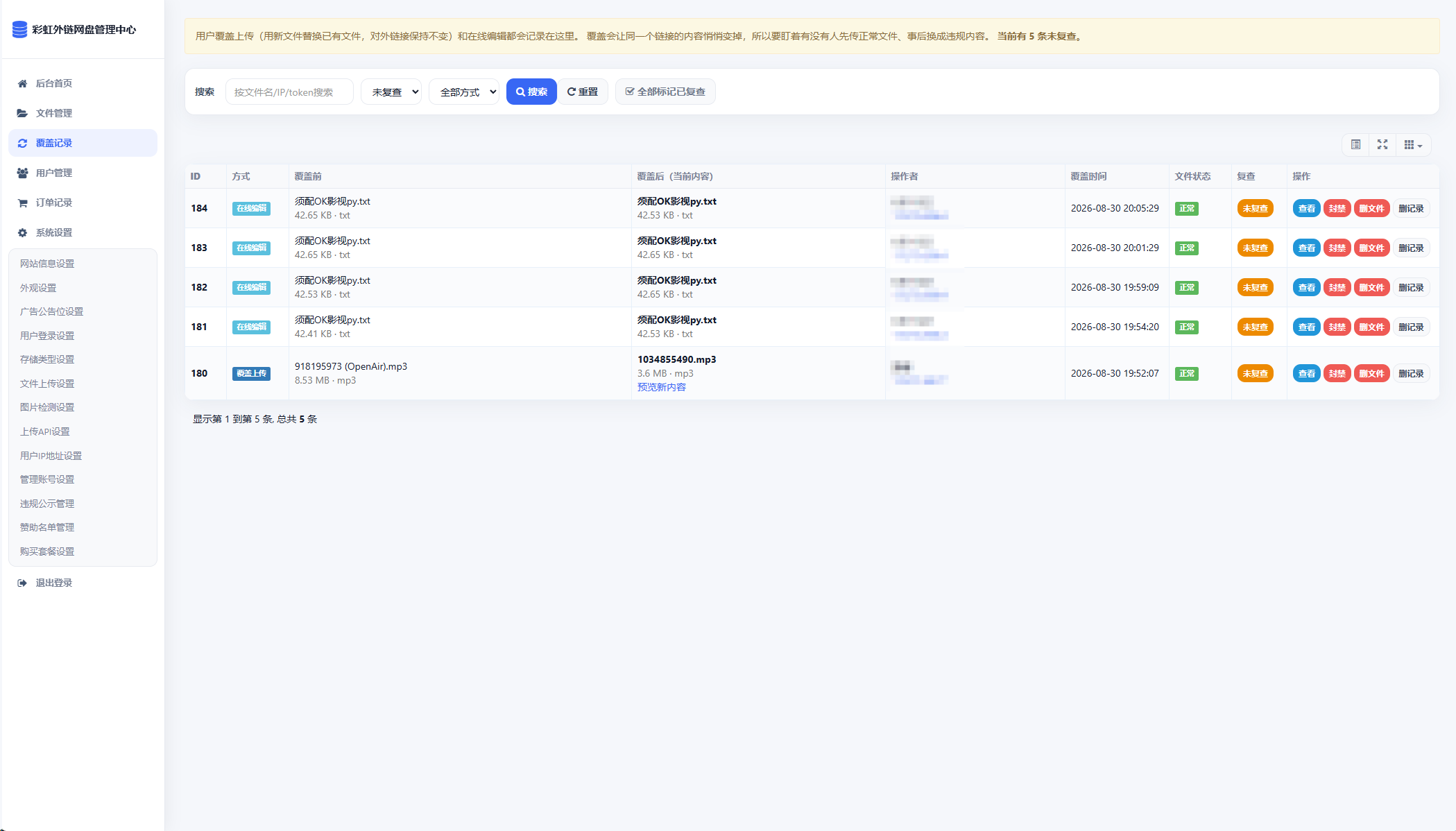1456x831 pixels.
Task: Select 覆盖记录 in sidebar
Action: click(x=83, y=143)
